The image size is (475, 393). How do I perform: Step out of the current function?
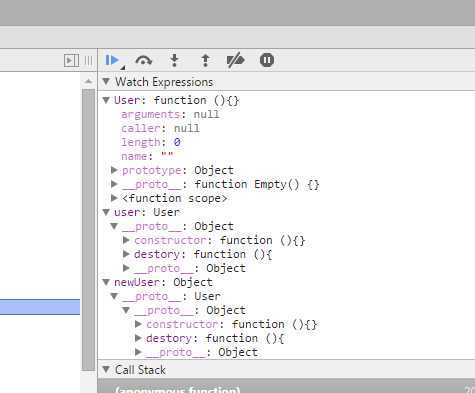[205, 61]
